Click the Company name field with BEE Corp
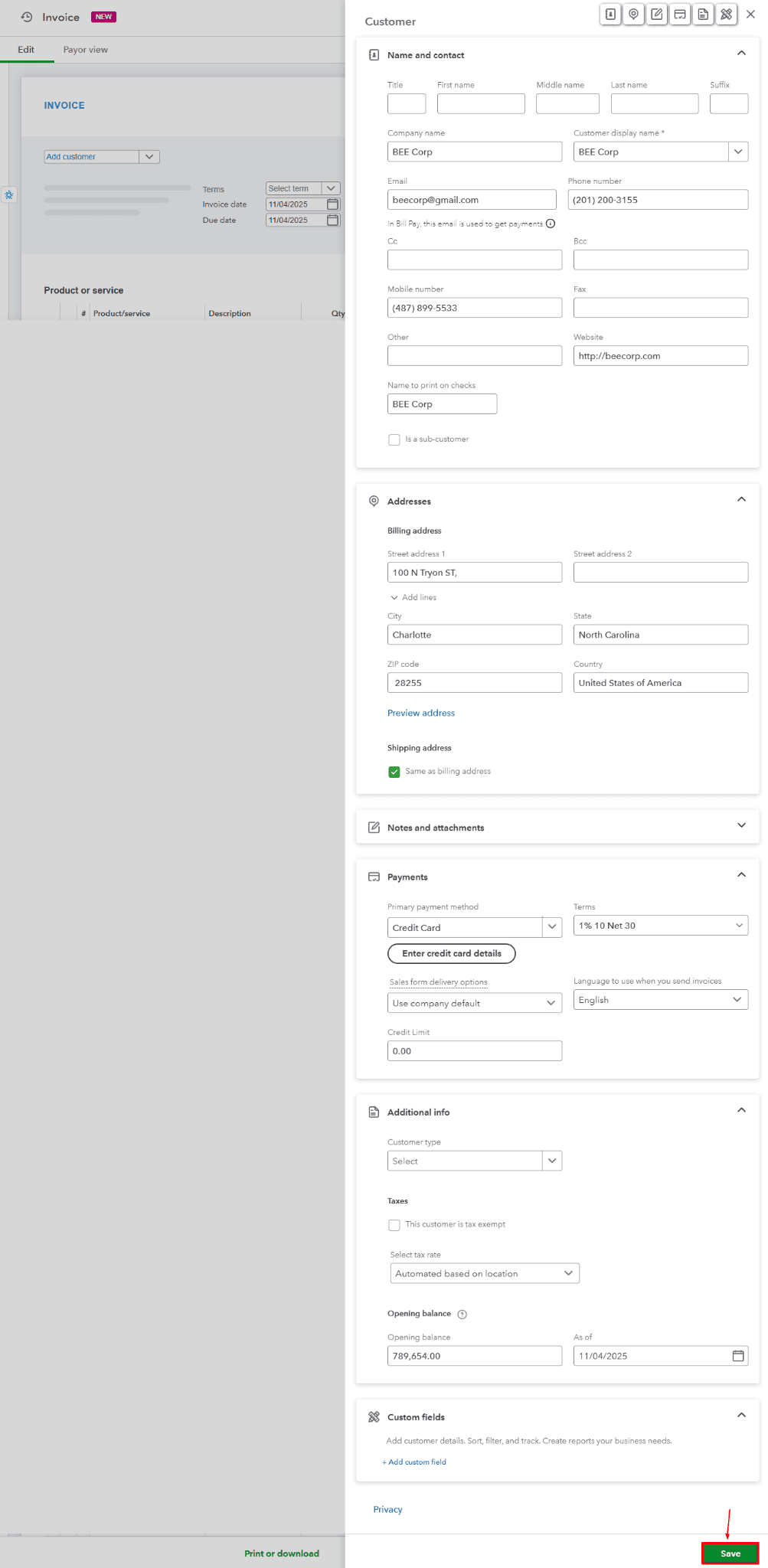Screen dimensions: 768x1568 [x=475, y=152]
